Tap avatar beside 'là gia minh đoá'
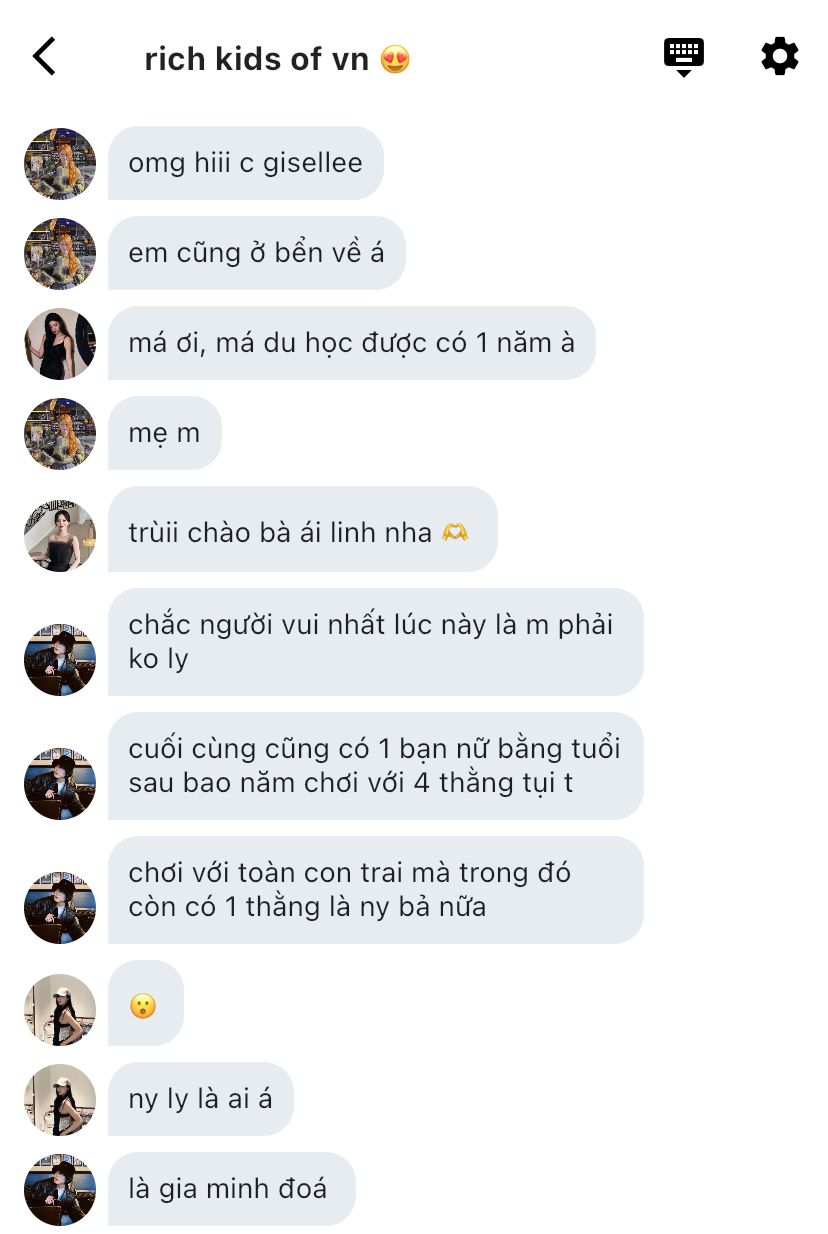This screenshot has height=1234, width=828. coord(60,1190)
